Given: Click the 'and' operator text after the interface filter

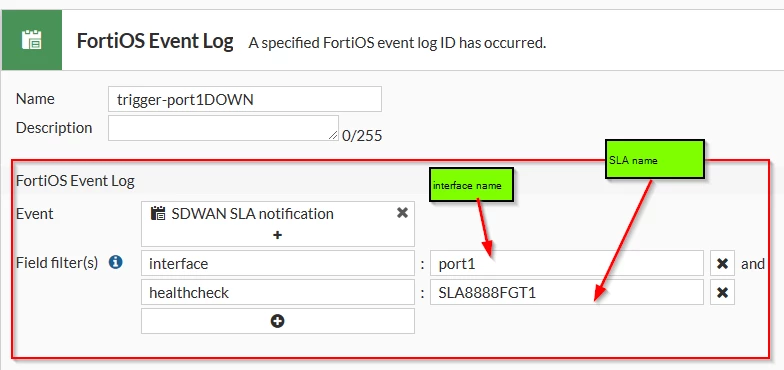Looking at the screenshot, I should (x=753, y=264).
